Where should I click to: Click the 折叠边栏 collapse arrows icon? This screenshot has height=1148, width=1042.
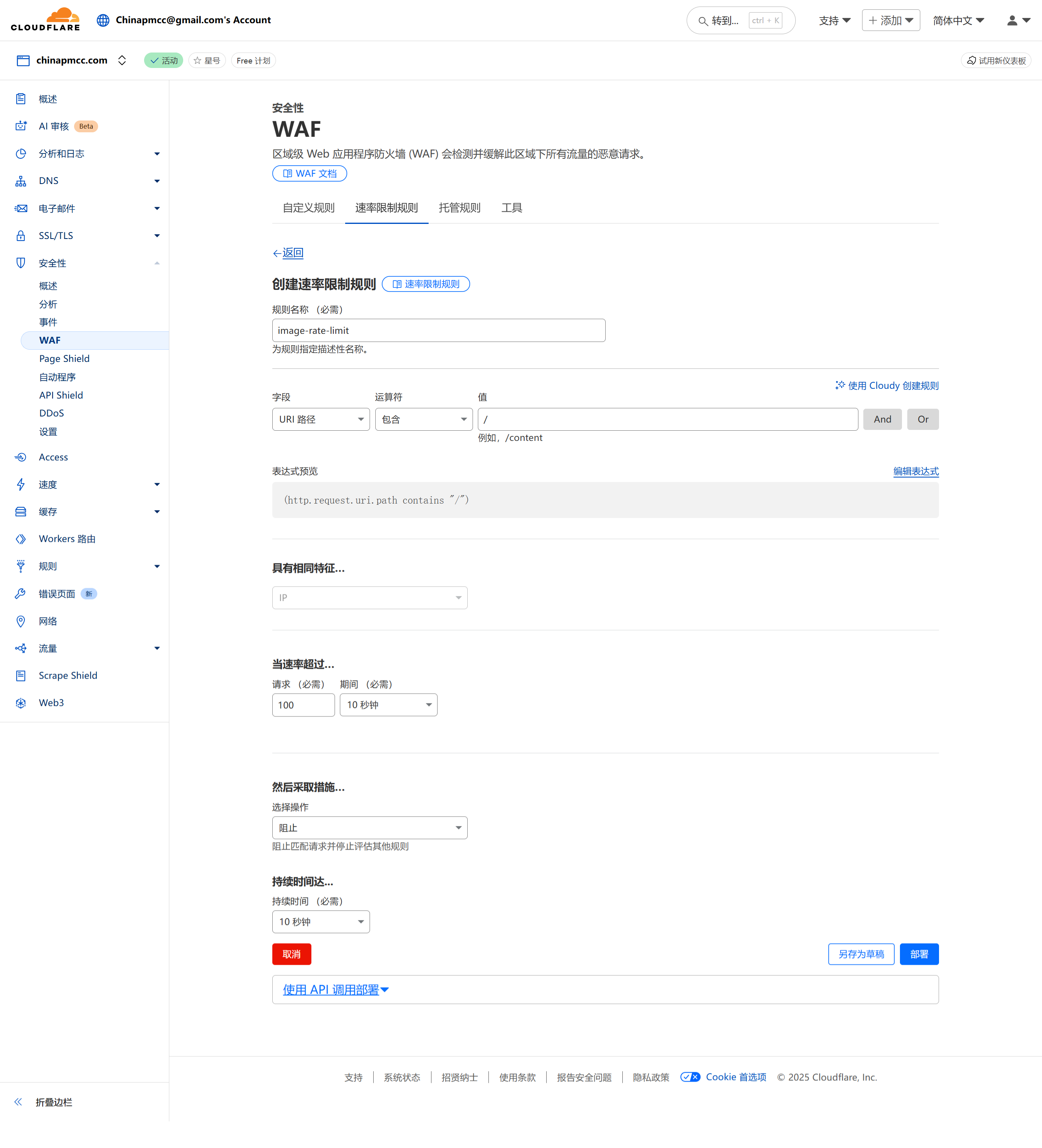(x=18, y=1102)
